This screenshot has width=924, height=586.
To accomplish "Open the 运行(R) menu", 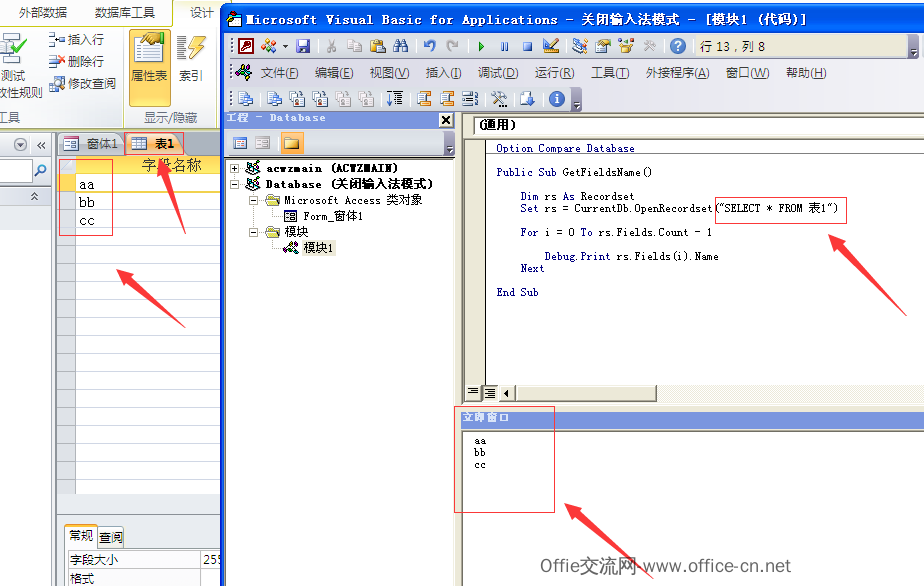I will [x=555, y=73].
